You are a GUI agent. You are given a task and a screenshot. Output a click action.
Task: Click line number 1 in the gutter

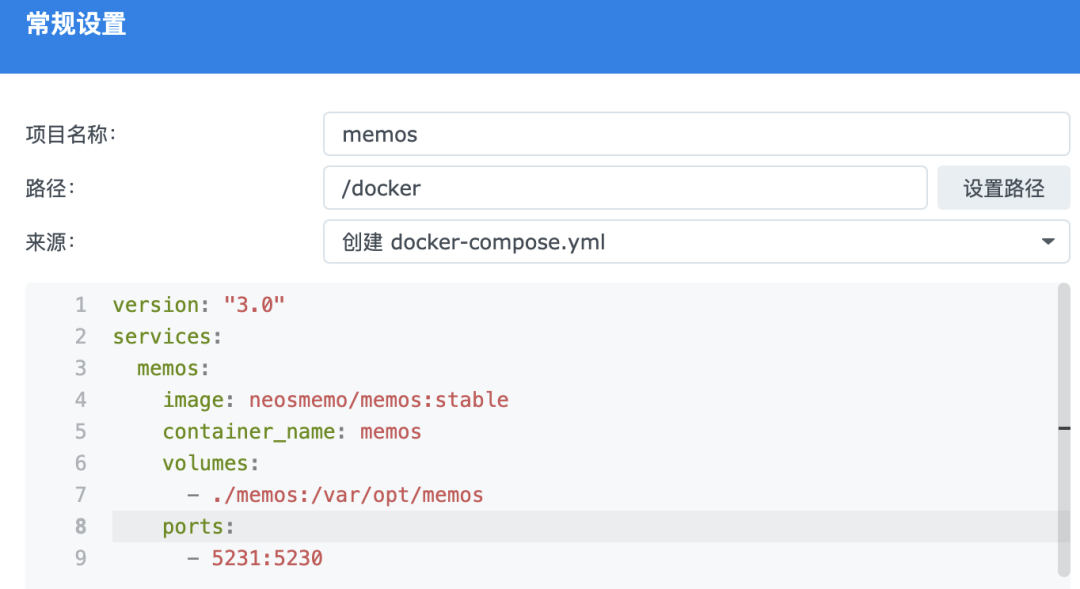[x=80, y=305]
